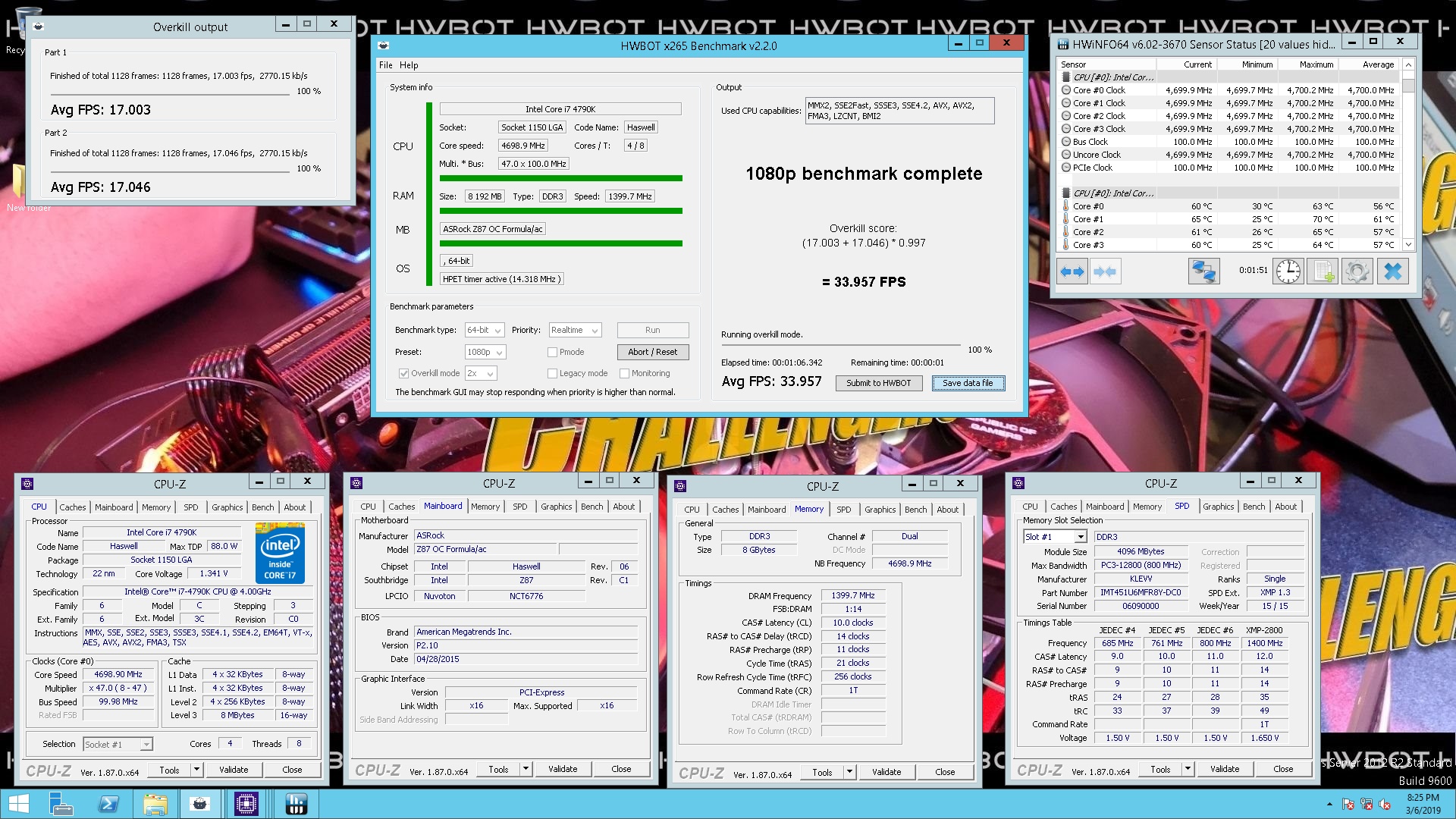Enable Monitoring checkbox

[x=624, y=373]
